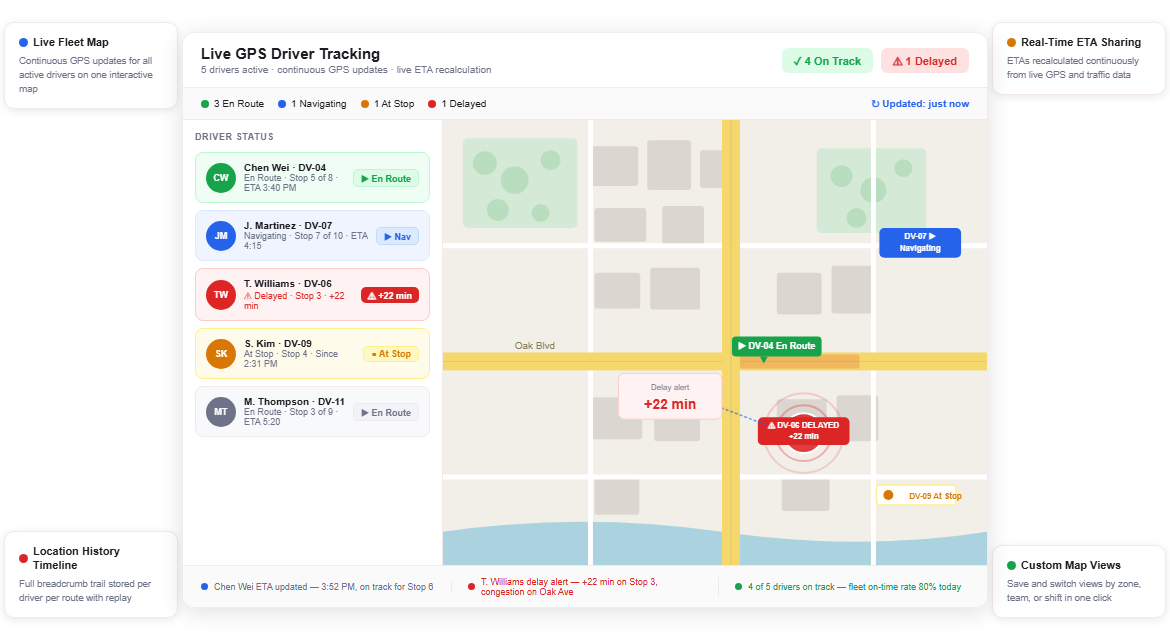Click the green En Route badge for DV-04
Screen dimensions: 1170x640
pyautogui.click(x=386, y=178)
